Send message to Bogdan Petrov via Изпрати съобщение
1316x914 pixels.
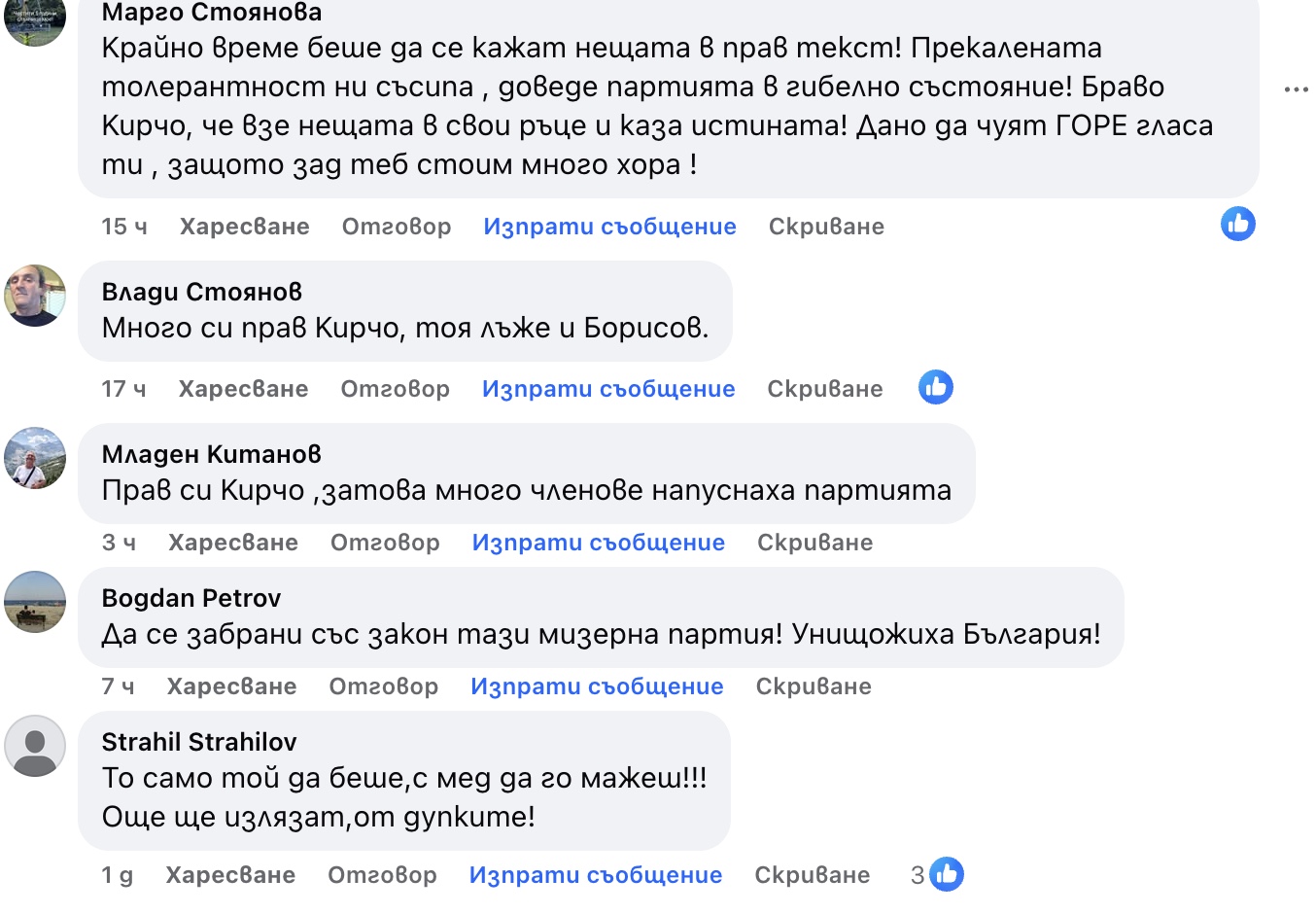[x=597, y=686]
